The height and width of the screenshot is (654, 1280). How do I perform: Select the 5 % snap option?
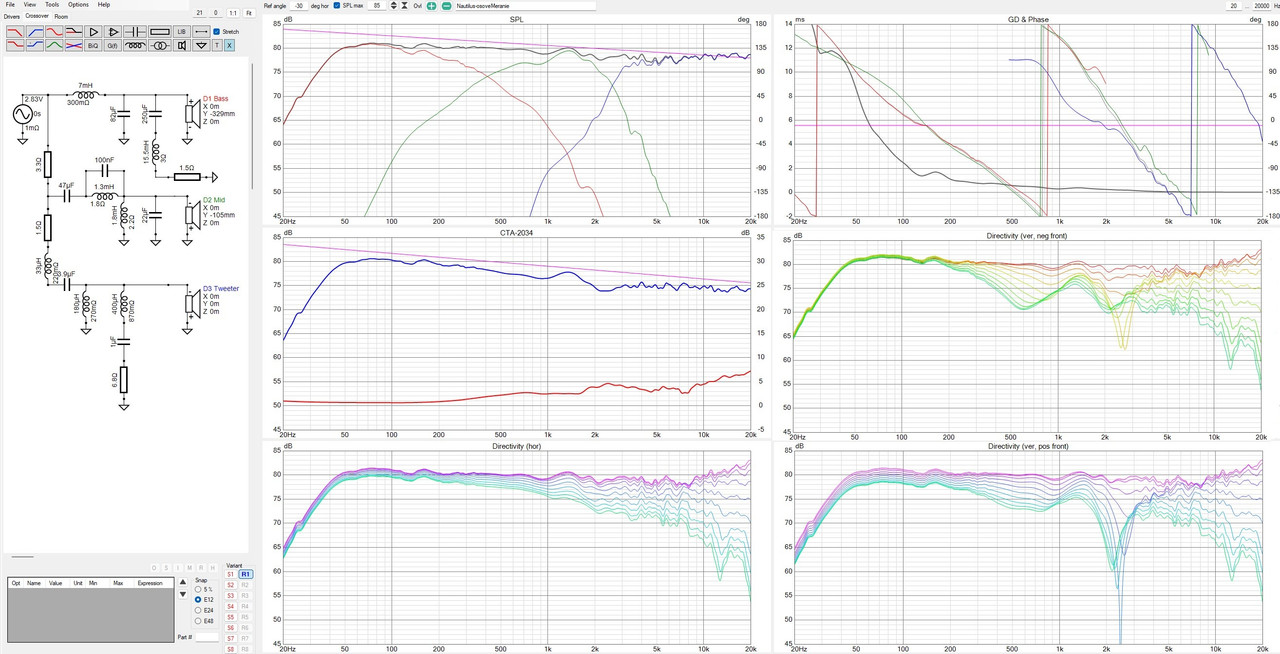click(x=198, y=589)
